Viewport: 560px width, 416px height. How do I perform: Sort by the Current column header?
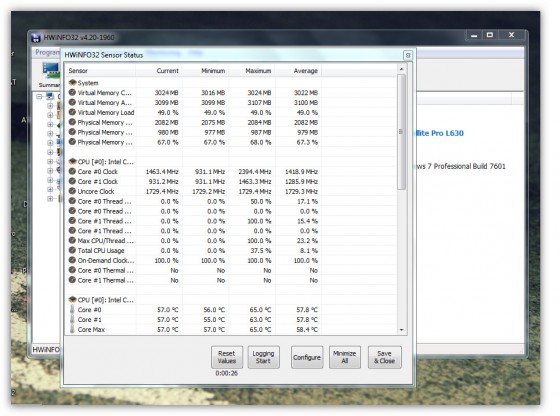159,71
